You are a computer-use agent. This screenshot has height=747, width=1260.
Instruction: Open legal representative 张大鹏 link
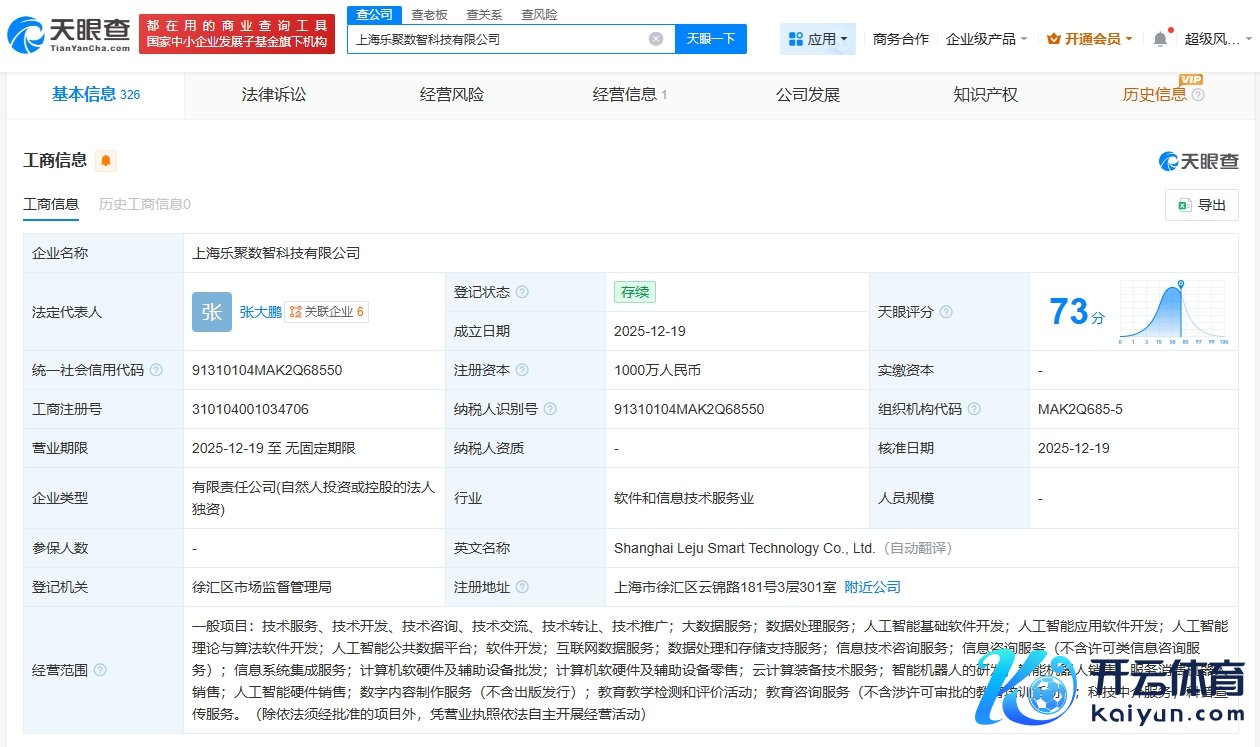[260, 312]
